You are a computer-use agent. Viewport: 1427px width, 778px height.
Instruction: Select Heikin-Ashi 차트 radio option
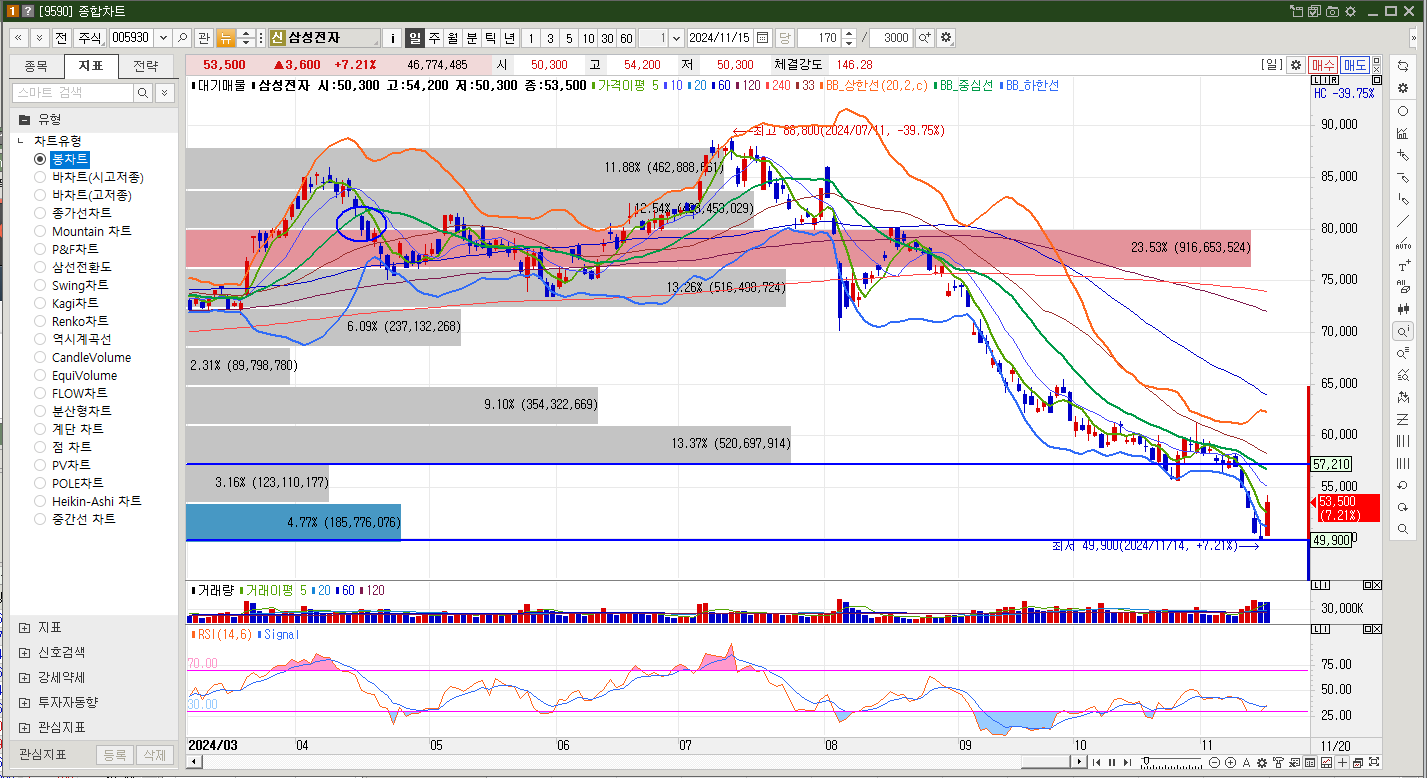pos(40,501)
